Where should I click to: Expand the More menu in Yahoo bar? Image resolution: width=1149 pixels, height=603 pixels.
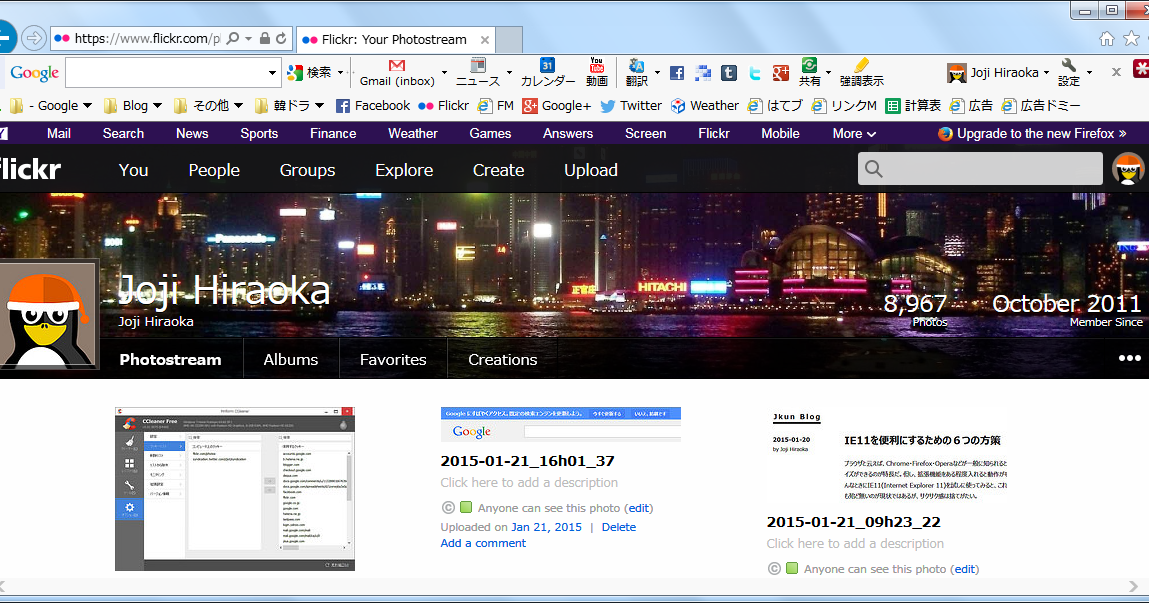click(x=854, y=133)
